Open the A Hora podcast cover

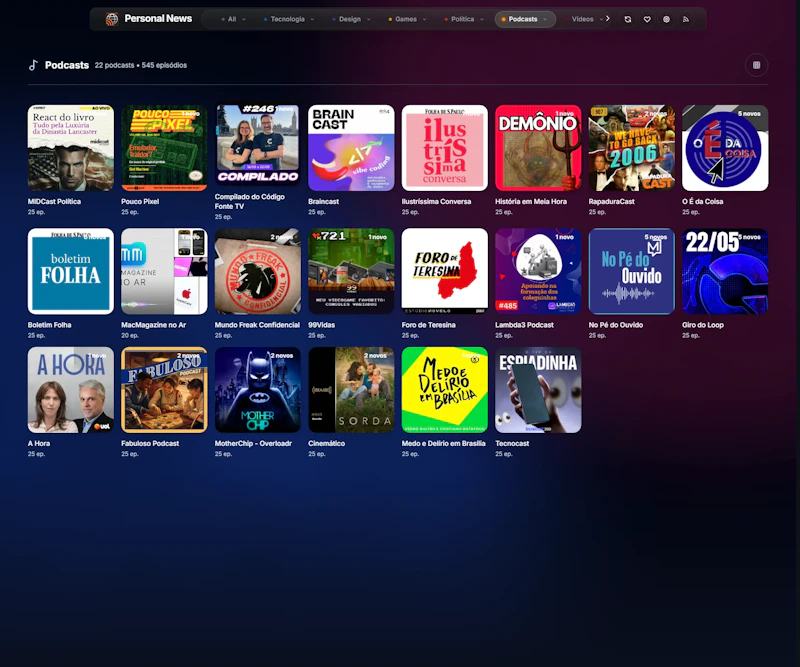pyautogui.click(x=71, y=390)
